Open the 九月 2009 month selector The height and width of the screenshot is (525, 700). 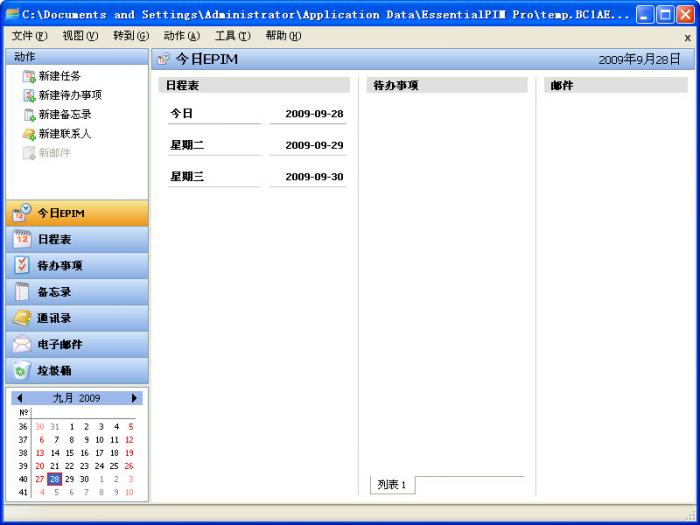click(x=77, y=398)
